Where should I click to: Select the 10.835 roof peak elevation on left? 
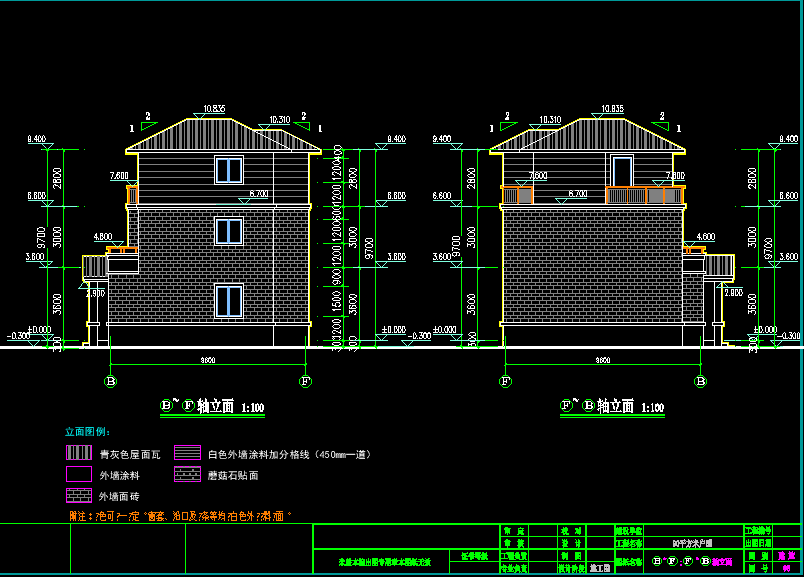point(214,108)
